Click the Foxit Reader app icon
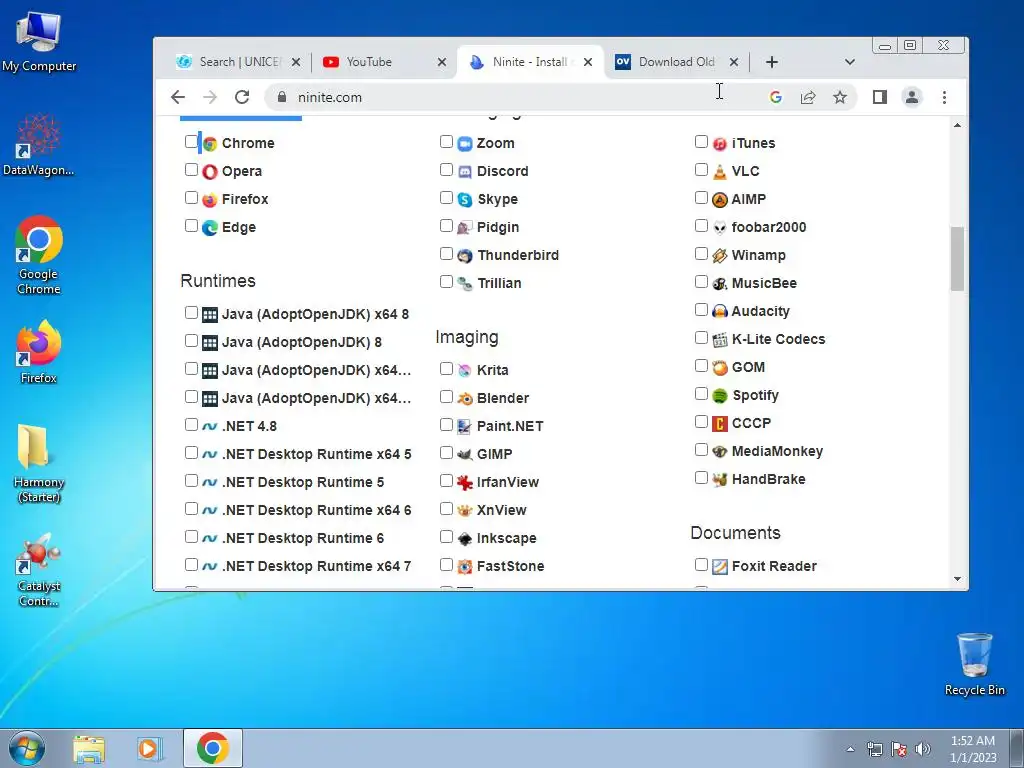This screenshot has height=768, width=1024. (x=720, y=567)
